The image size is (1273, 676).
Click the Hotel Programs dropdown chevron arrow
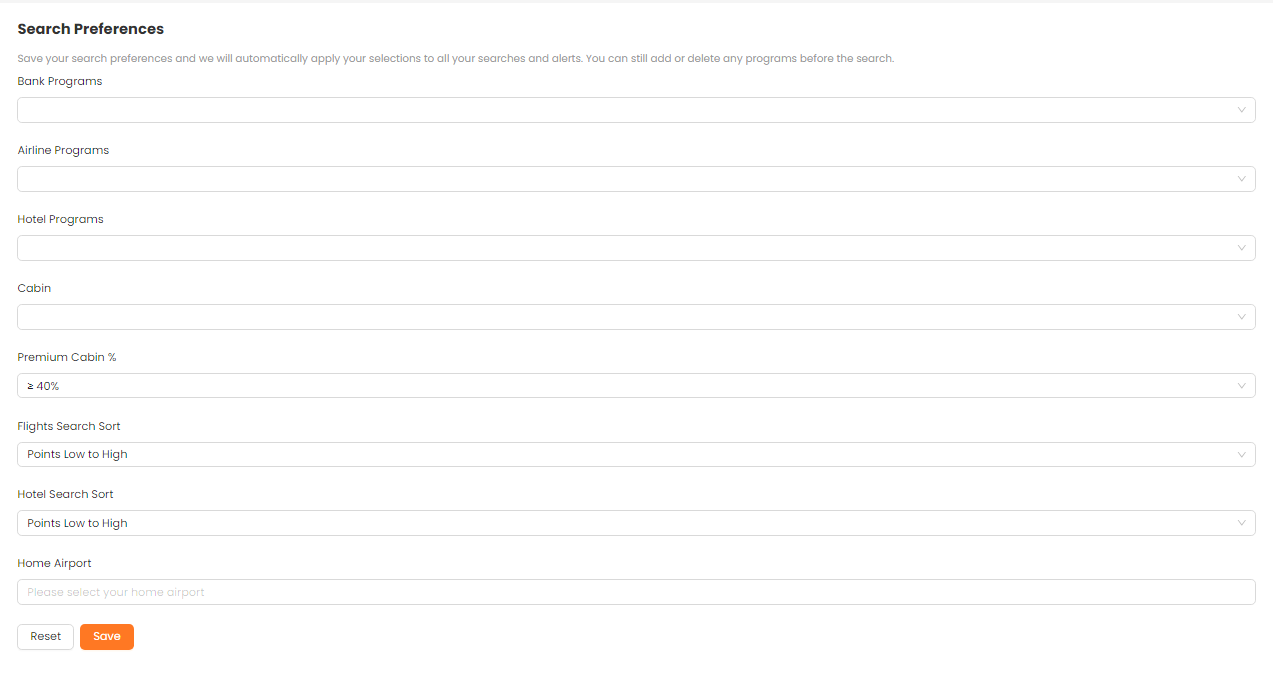pyautogui.click(x=1241, y=248)
